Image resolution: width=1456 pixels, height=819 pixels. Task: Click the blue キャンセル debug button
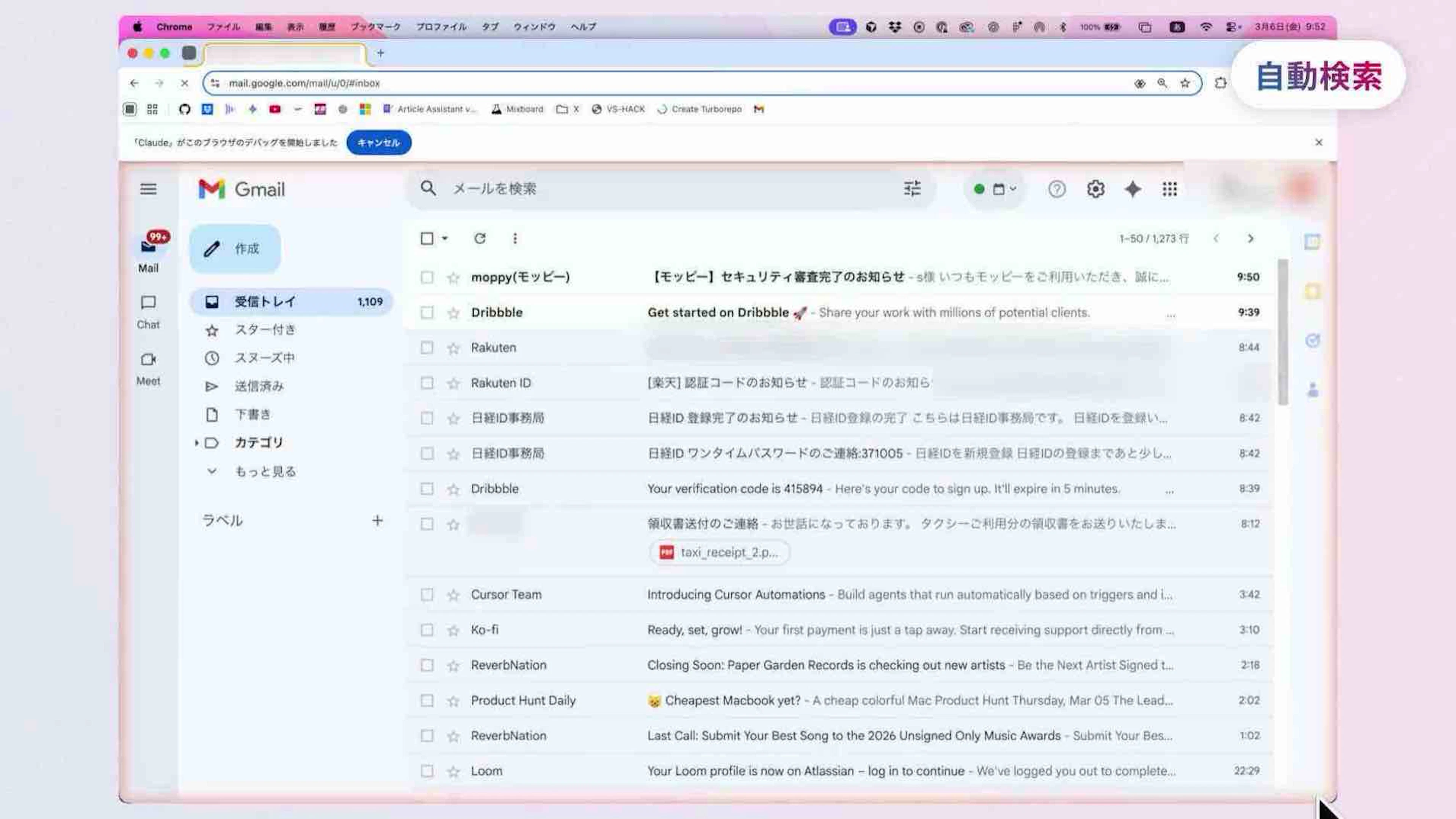click(x=378, y=143)
